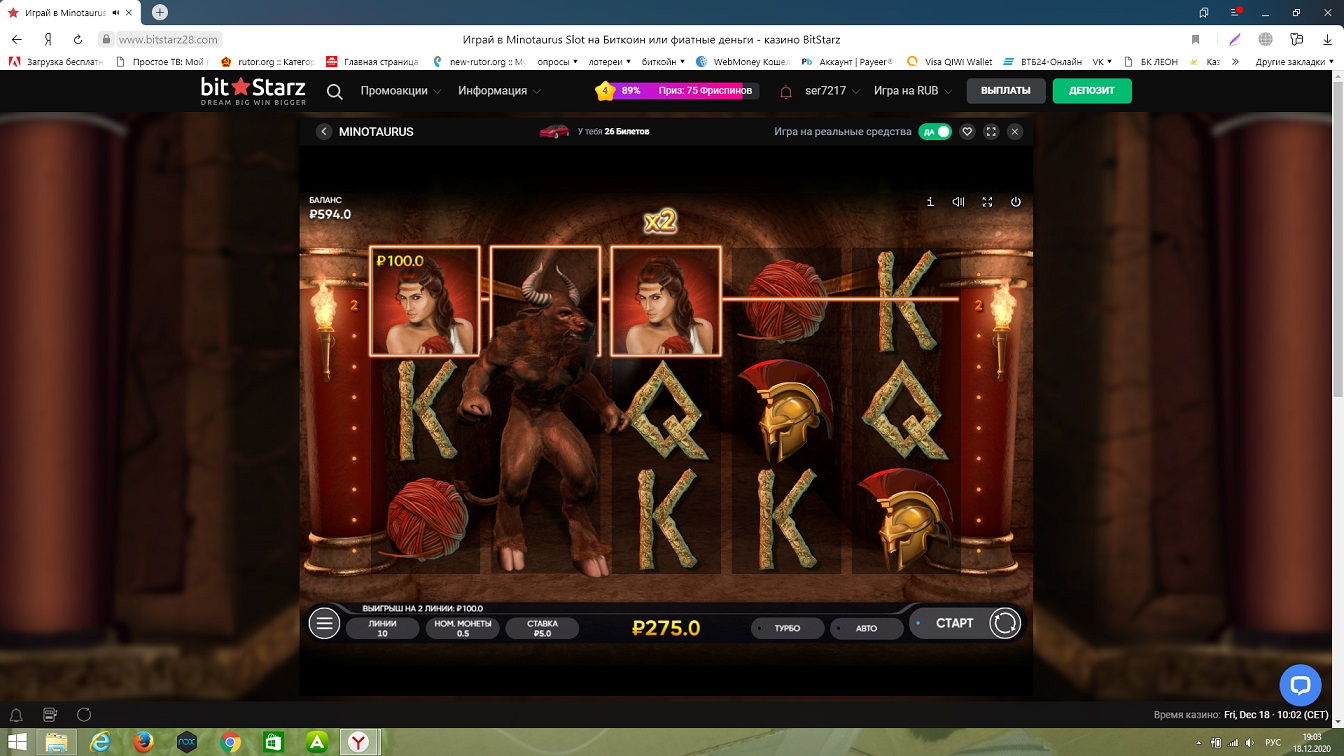Open File Explorer from taskbar

coord(58,742)
